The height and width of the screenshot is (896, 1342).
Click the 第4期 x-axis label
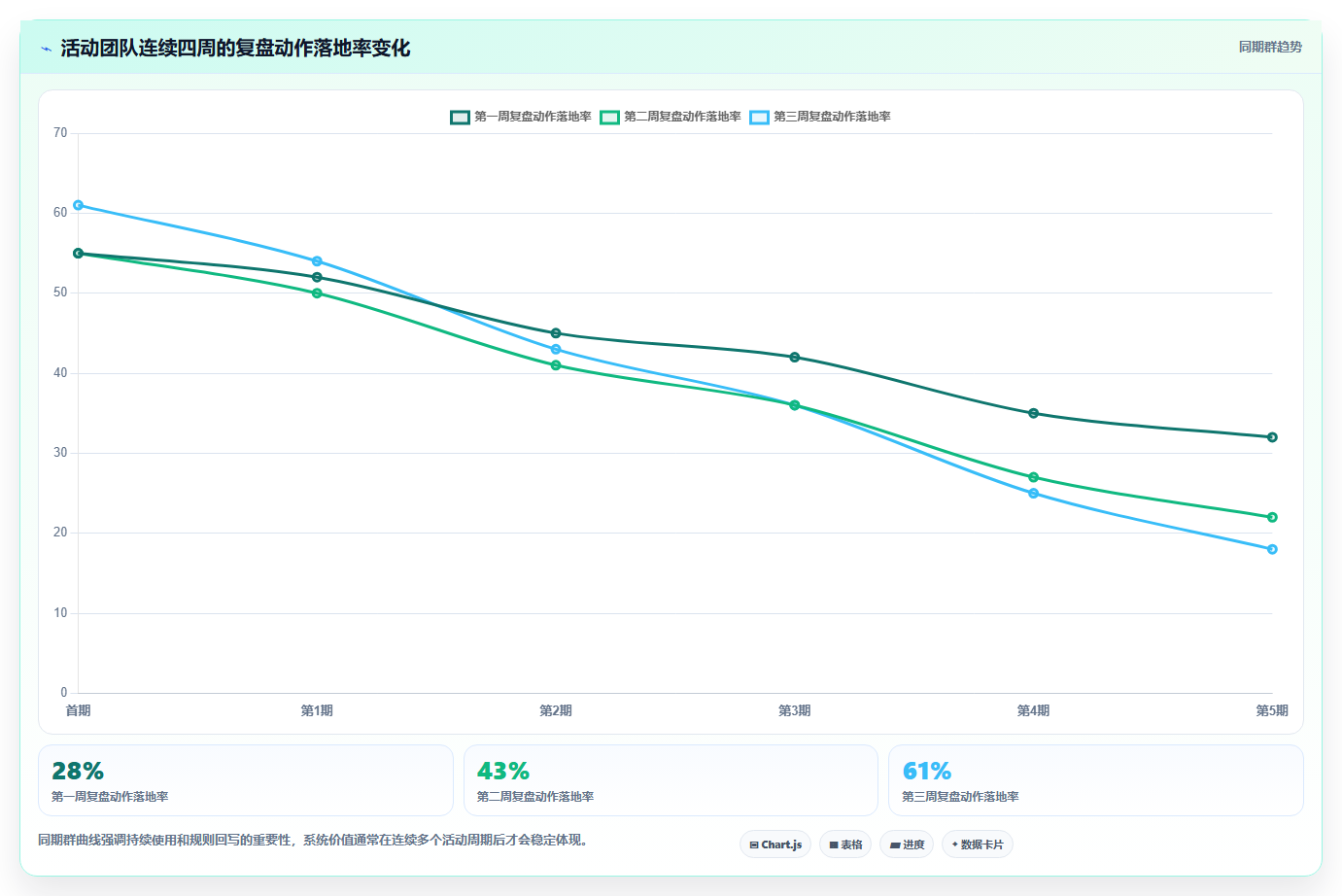coord(1033,711)
